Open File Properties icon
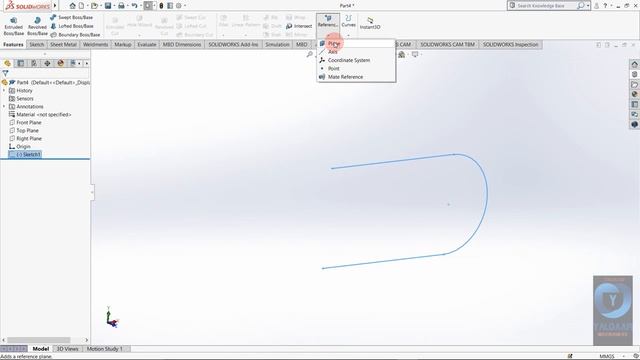The height and width of the screenshot is (360, 640). pos(170,6)
